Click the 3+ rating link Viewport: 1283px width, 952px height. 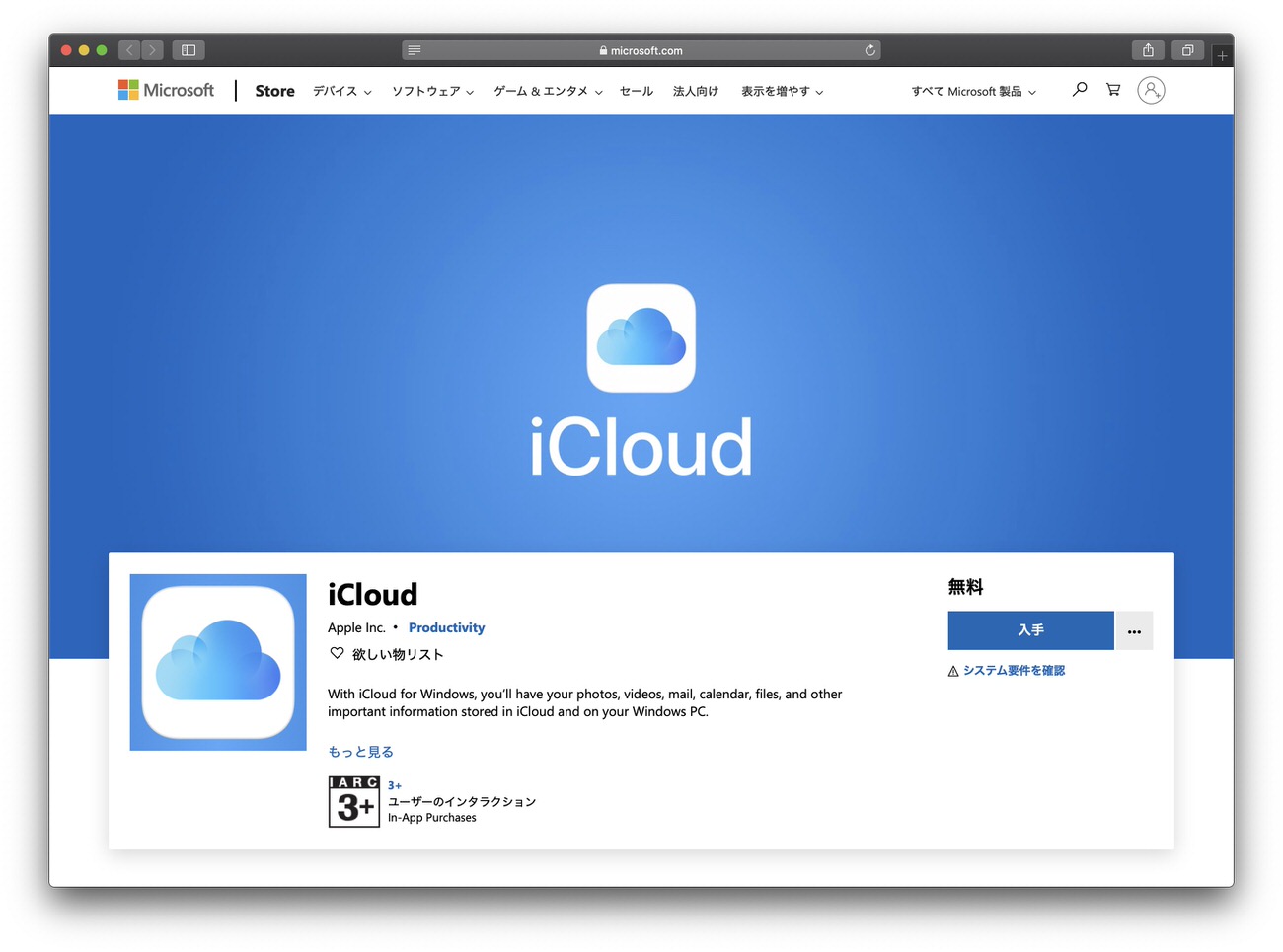click(x=395, y=785)
